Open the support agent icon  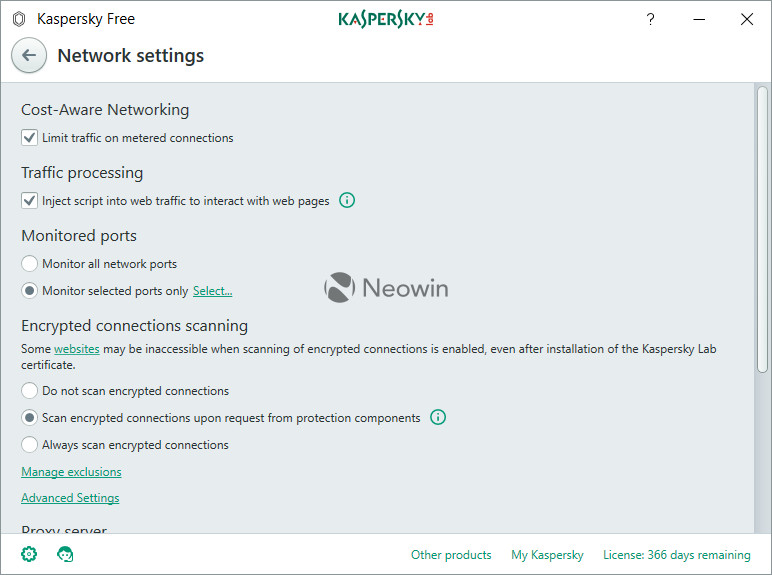coord(65,554)
